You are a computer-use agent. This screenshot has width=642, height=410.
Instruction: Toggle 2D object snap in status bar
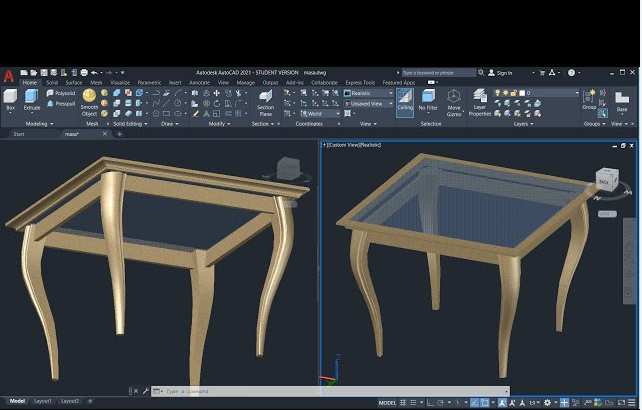(485, 403)
